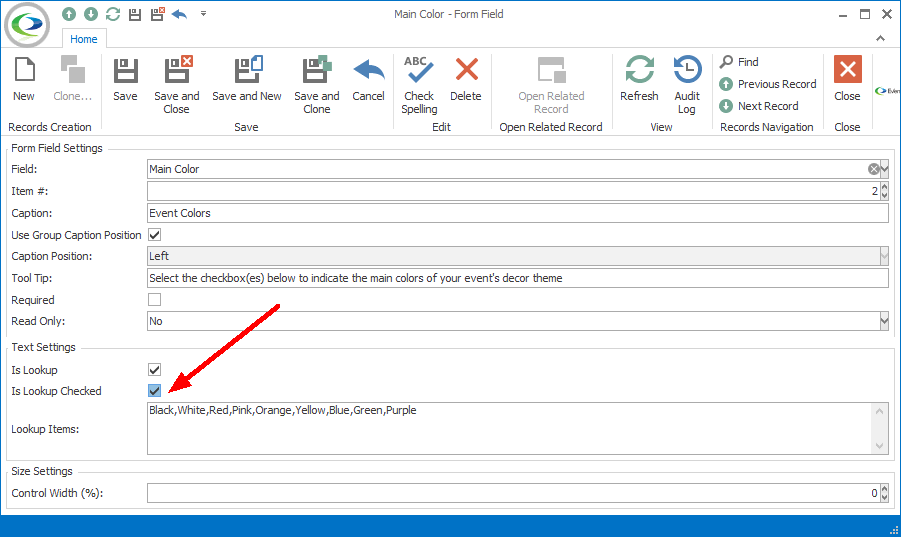Viewport: 901px width, 537px height.
Task: Click Open Related Record icon
Action: tap(551, 70)
